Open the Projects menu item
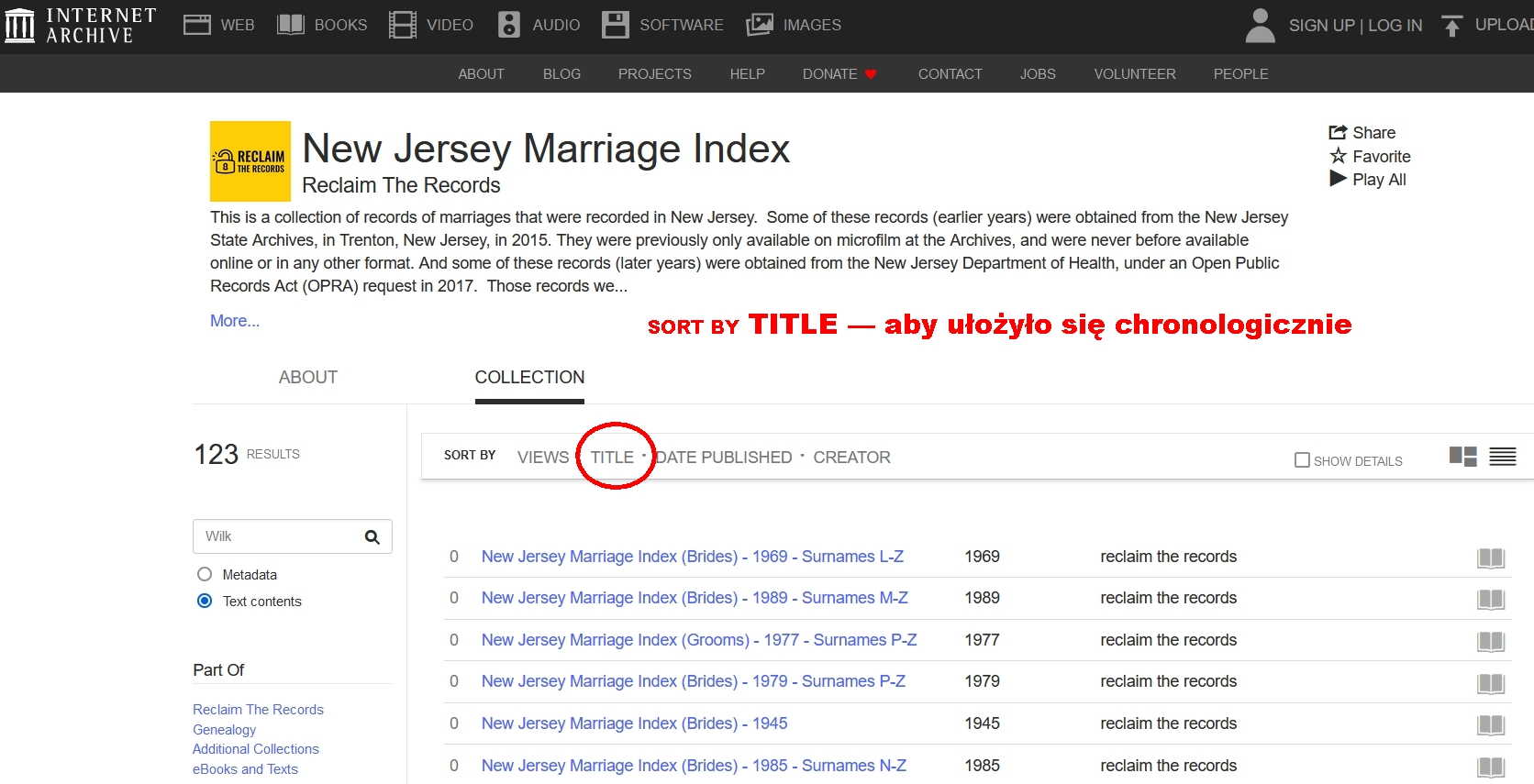The width and height of the screenshot is (1534, 784). point(654,74)
